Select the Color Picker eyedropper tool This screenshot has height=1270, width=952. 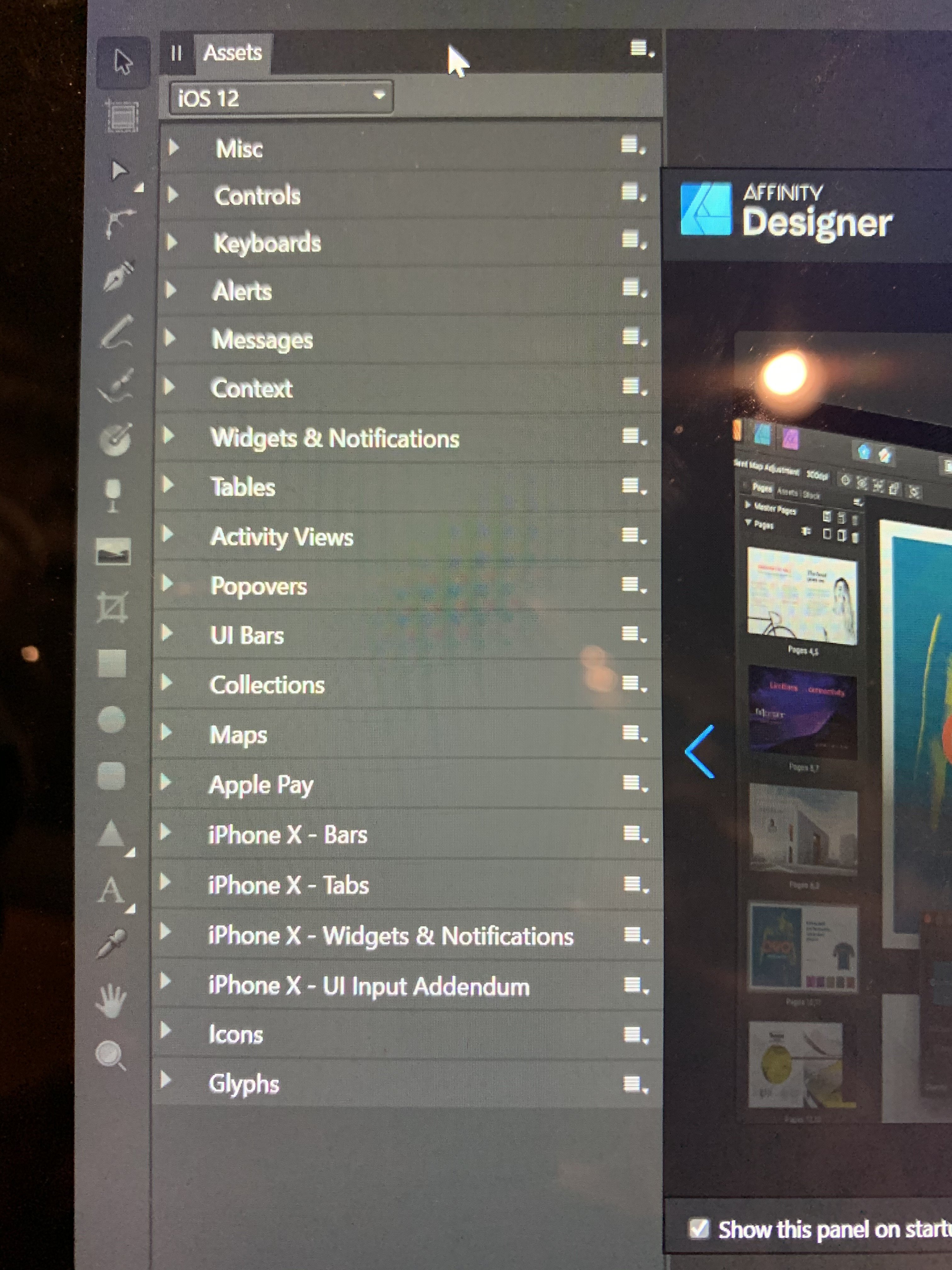coord(111,944)
